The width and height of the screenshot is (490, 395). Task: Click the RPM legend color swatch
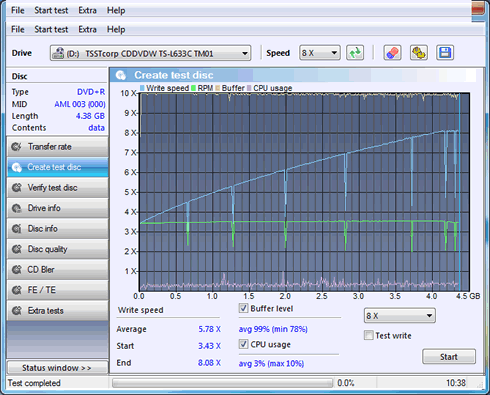[x=194, y=88]
